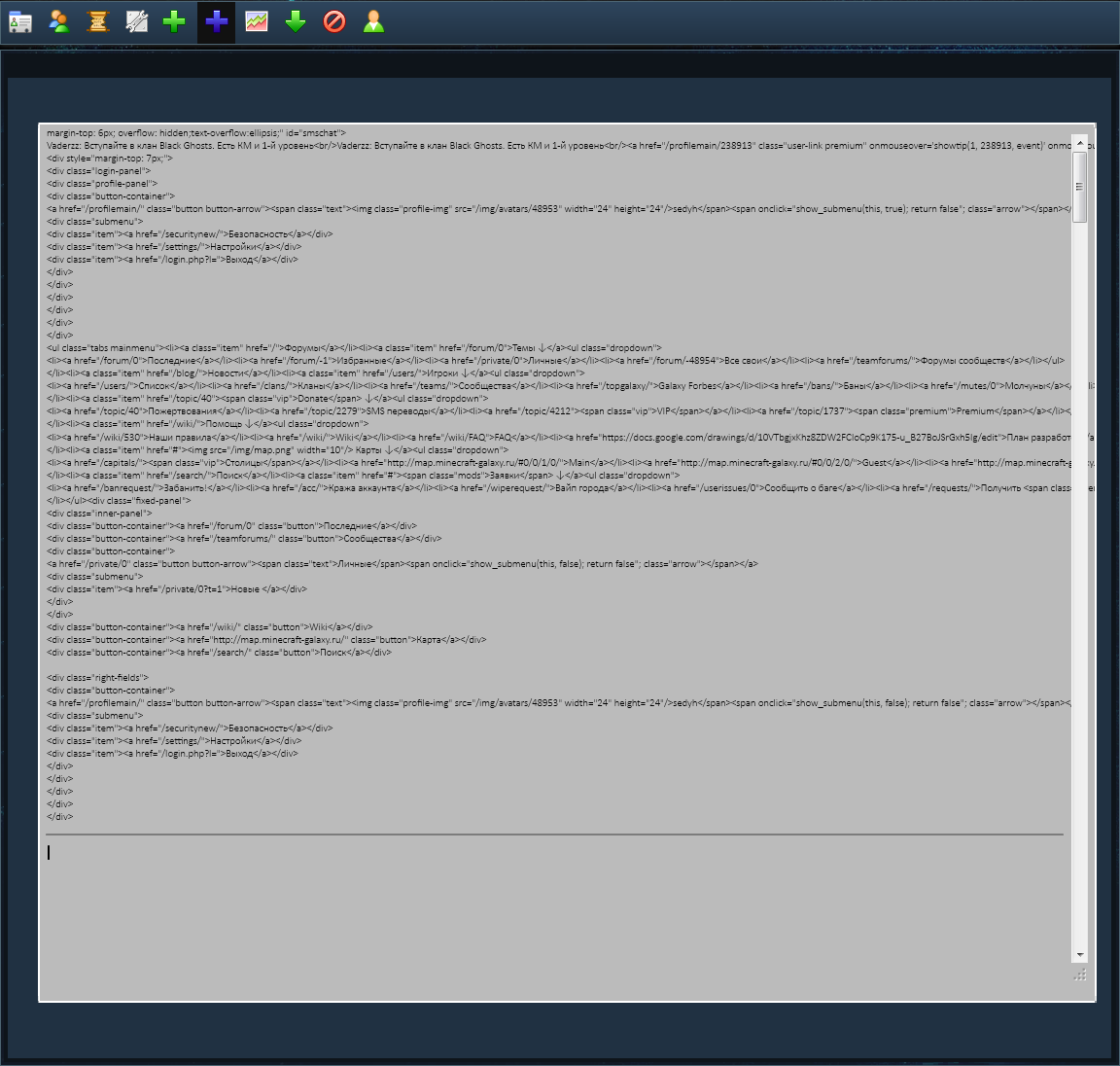Click the div class="fixed-panel" line
Viewport: 1120px width, 1066px height.
coord(119,500)
